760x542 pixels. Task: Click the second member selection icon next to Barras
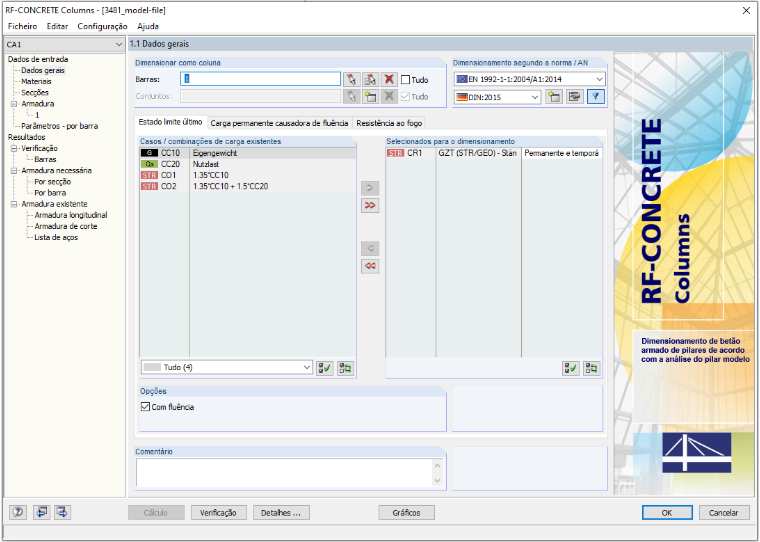371,80
